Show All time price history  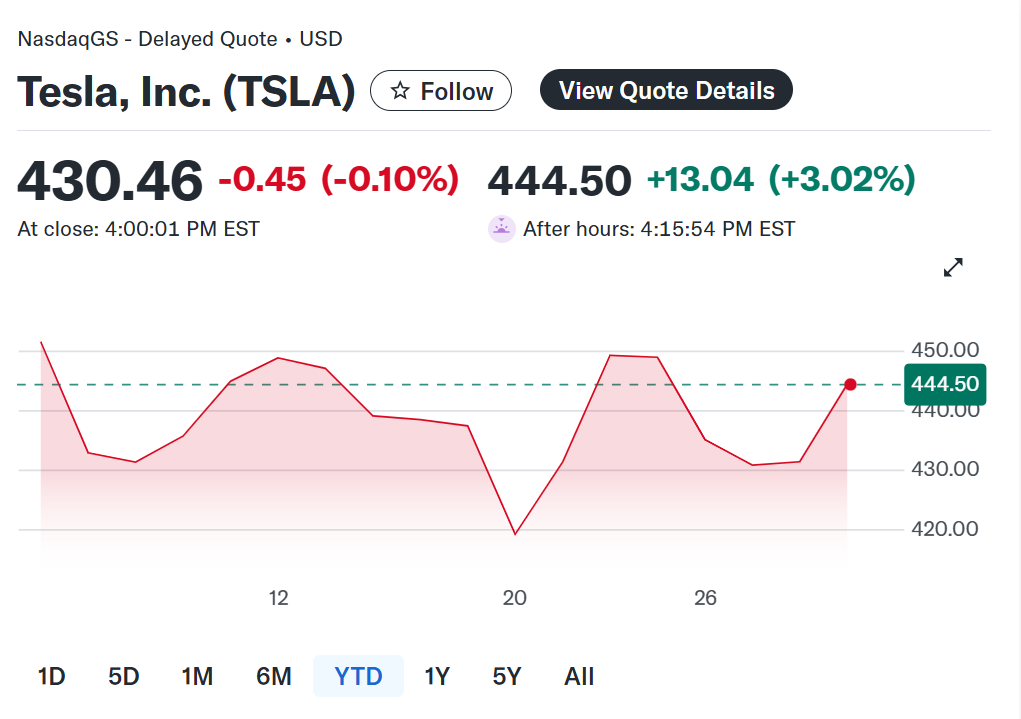(579, 677)
